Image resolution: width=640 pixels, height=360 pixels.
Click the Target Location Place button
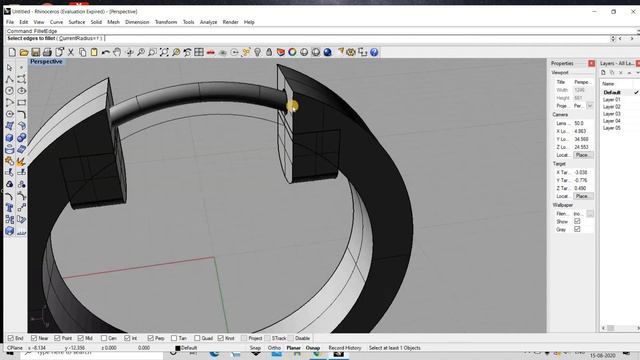(583, 196)
